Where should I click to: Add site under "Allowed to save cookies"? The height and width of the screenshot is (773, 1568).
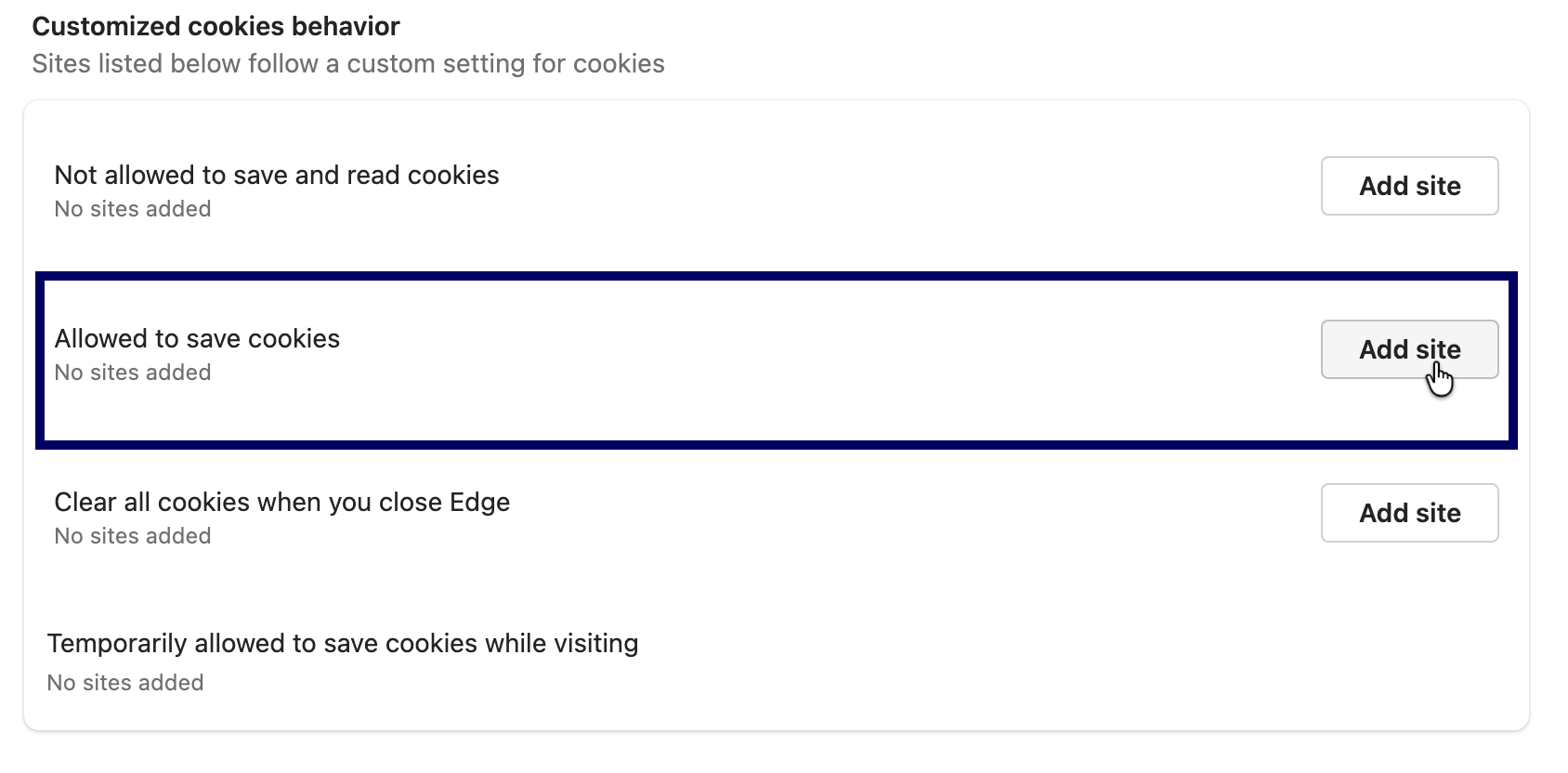click(x=1409, y=349)
